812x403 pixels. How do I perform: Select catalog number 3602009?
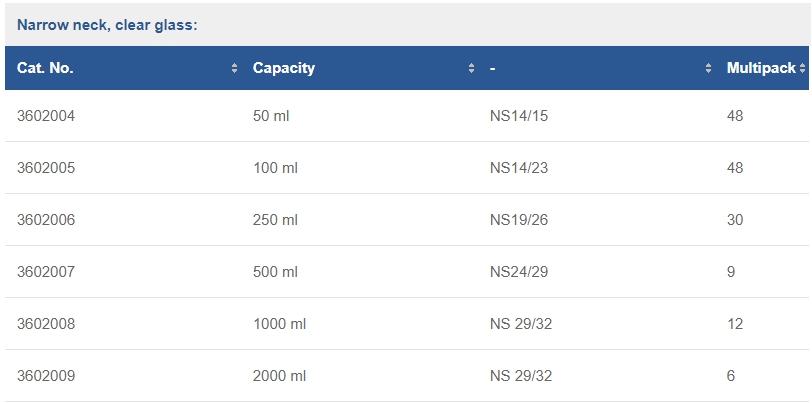[x=46, y=376]
